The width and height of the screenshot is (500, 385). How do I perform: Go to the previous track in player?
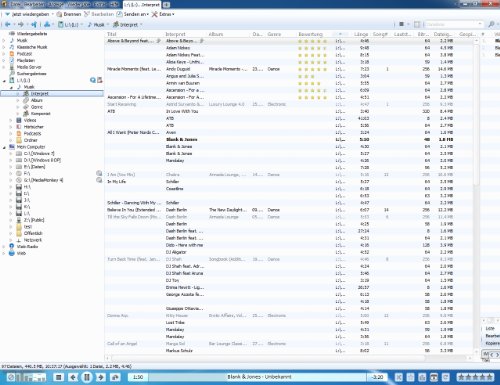[x=73, y=377]
